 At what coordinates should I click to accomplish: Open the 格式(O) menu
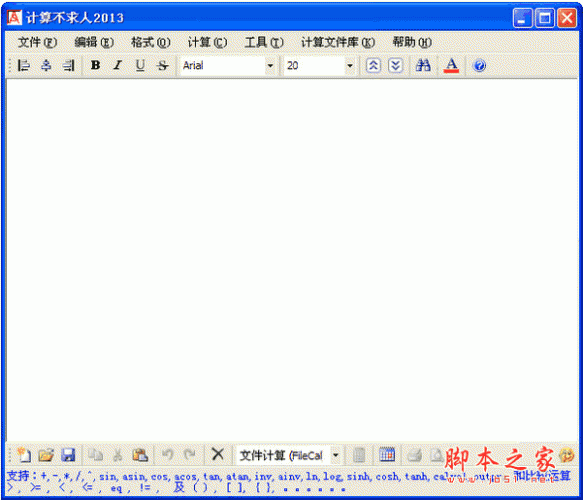tap(151, 42)
